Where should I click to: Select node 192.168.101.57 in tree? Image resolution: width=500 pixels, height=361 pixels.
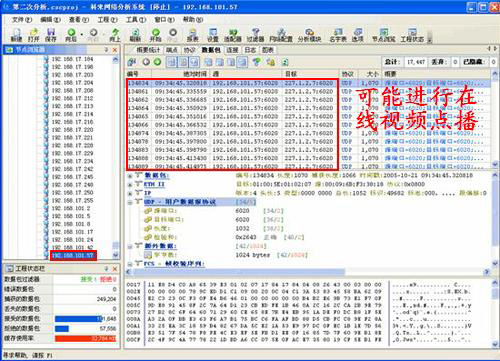click(73, 255)
